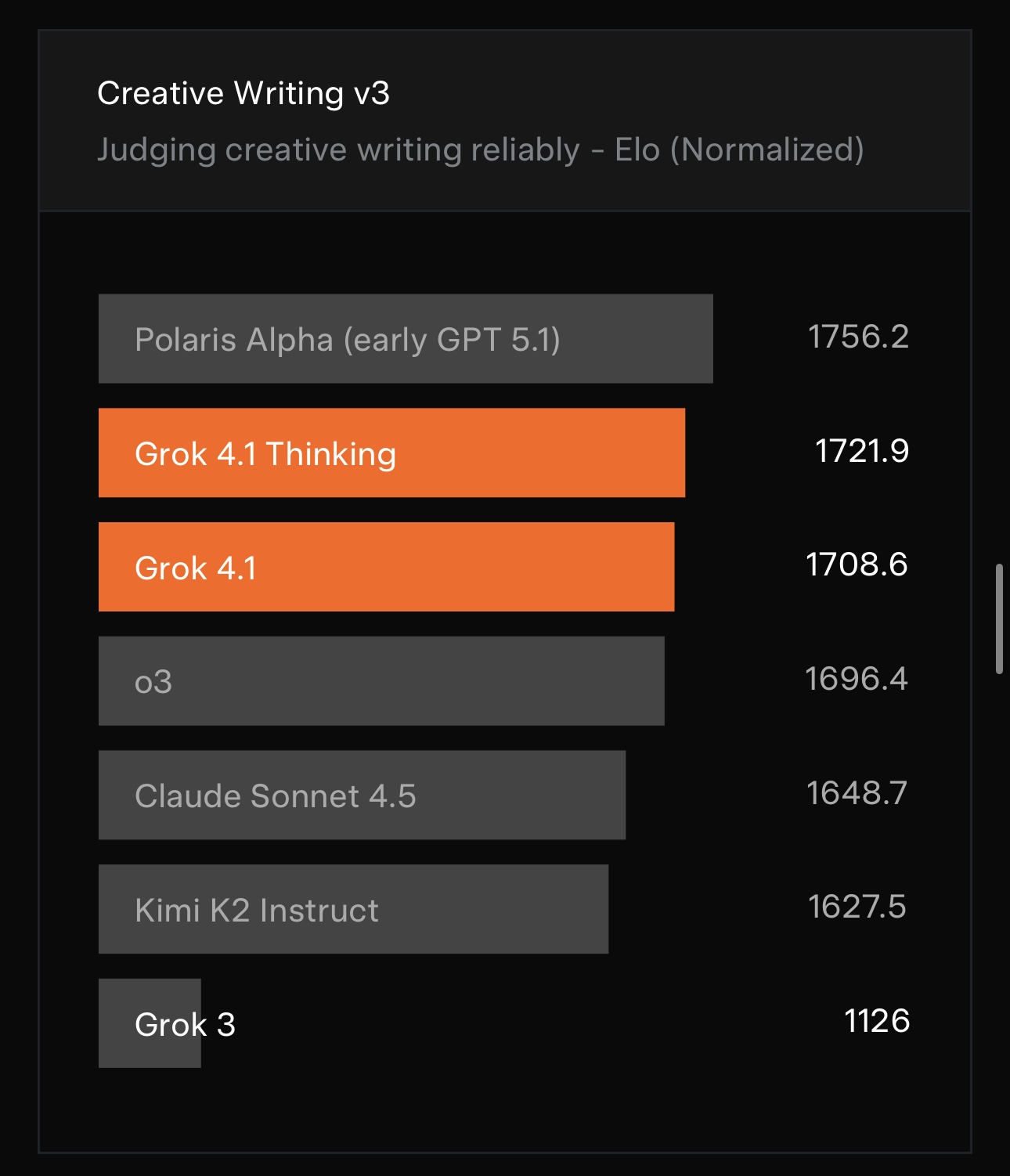This screenshot has width=1010, height=1176.
Task: Click the 1756.2 score value
Action: pos(858,337)
